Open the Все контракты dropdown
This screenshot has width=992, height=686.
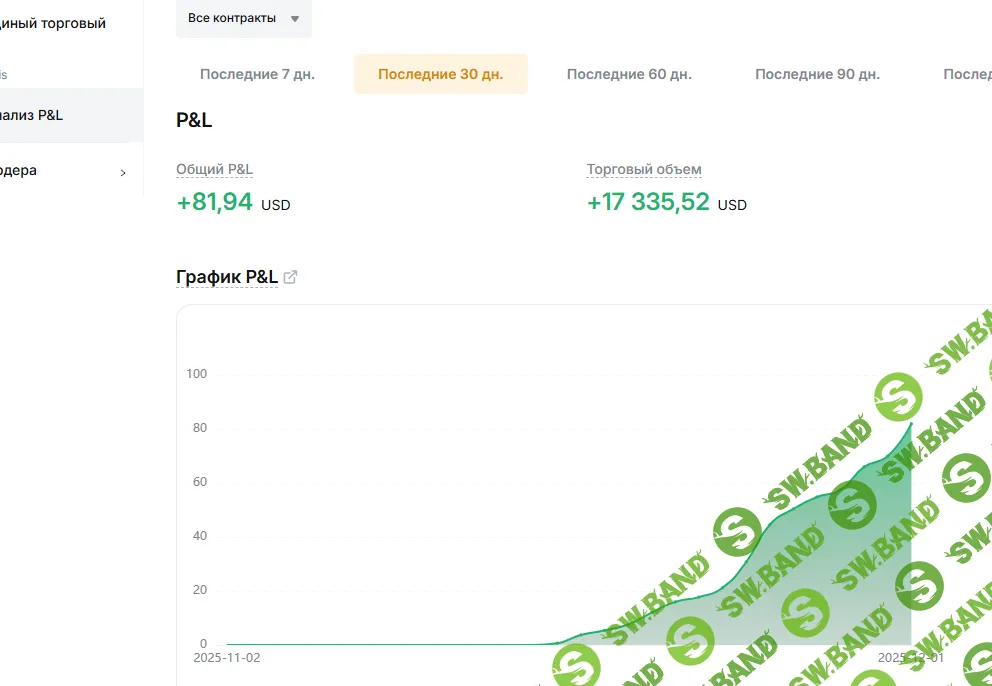point(244,18)
